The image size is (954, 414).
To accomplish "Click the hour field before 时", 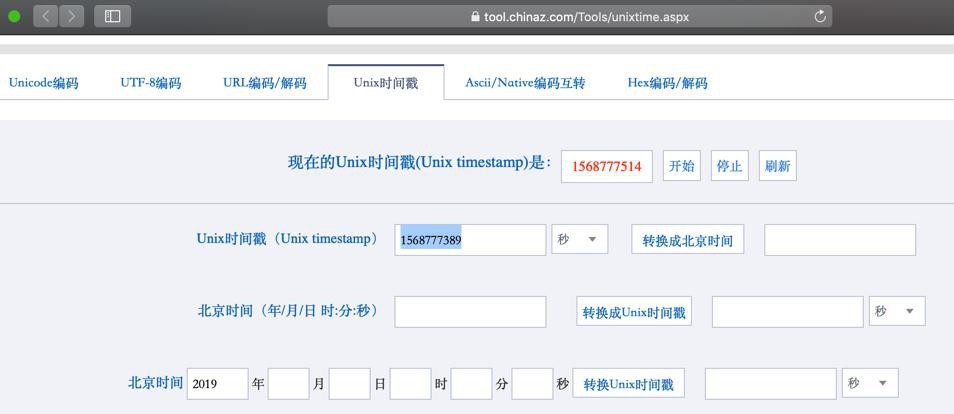I will pyautogui.click(x=411, y=384).
